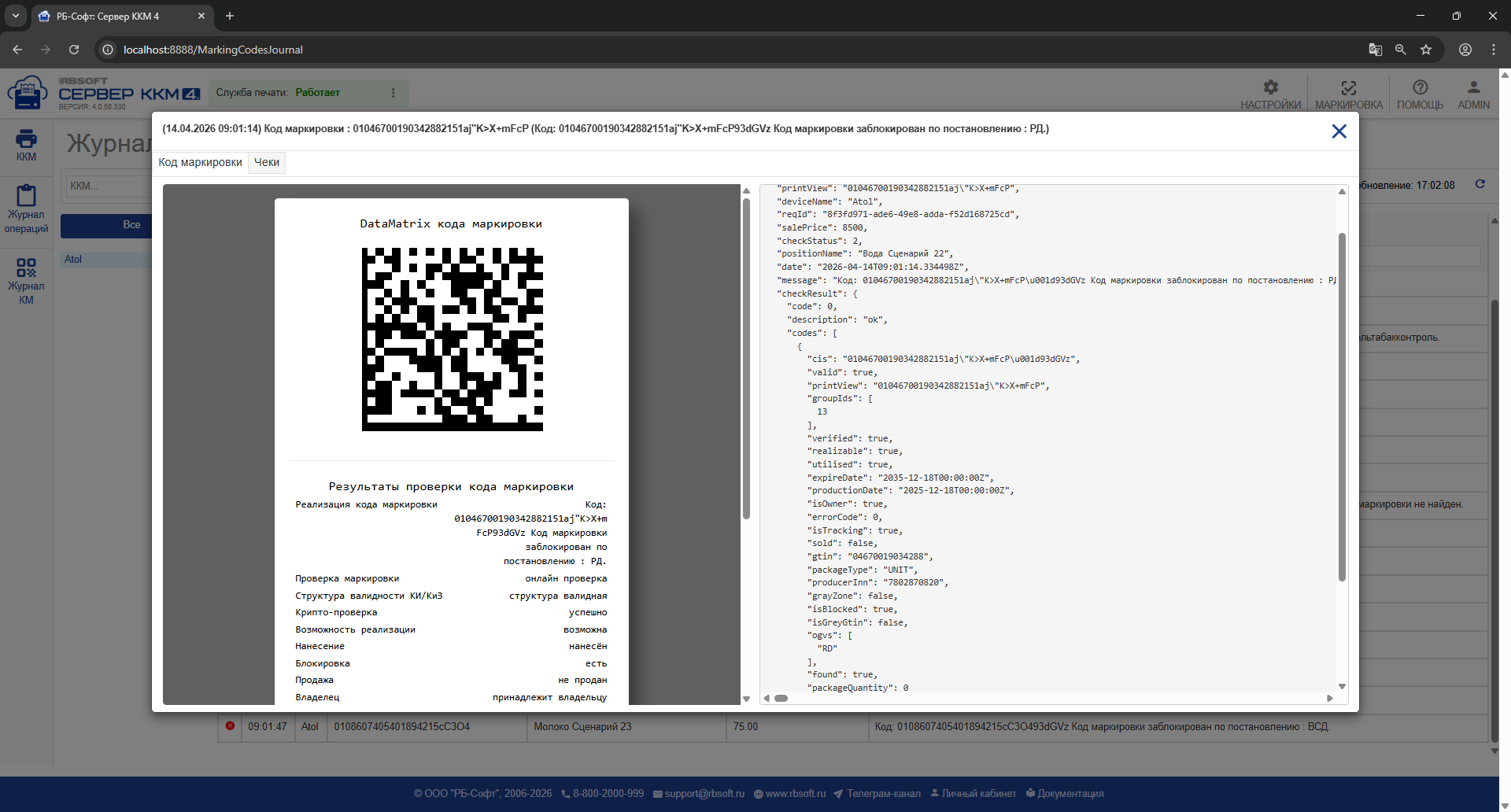Image resolution: width=1511 pixels, height=812 pixels.
Task: Click the dialog title text
Action: (x=605, y=129)
